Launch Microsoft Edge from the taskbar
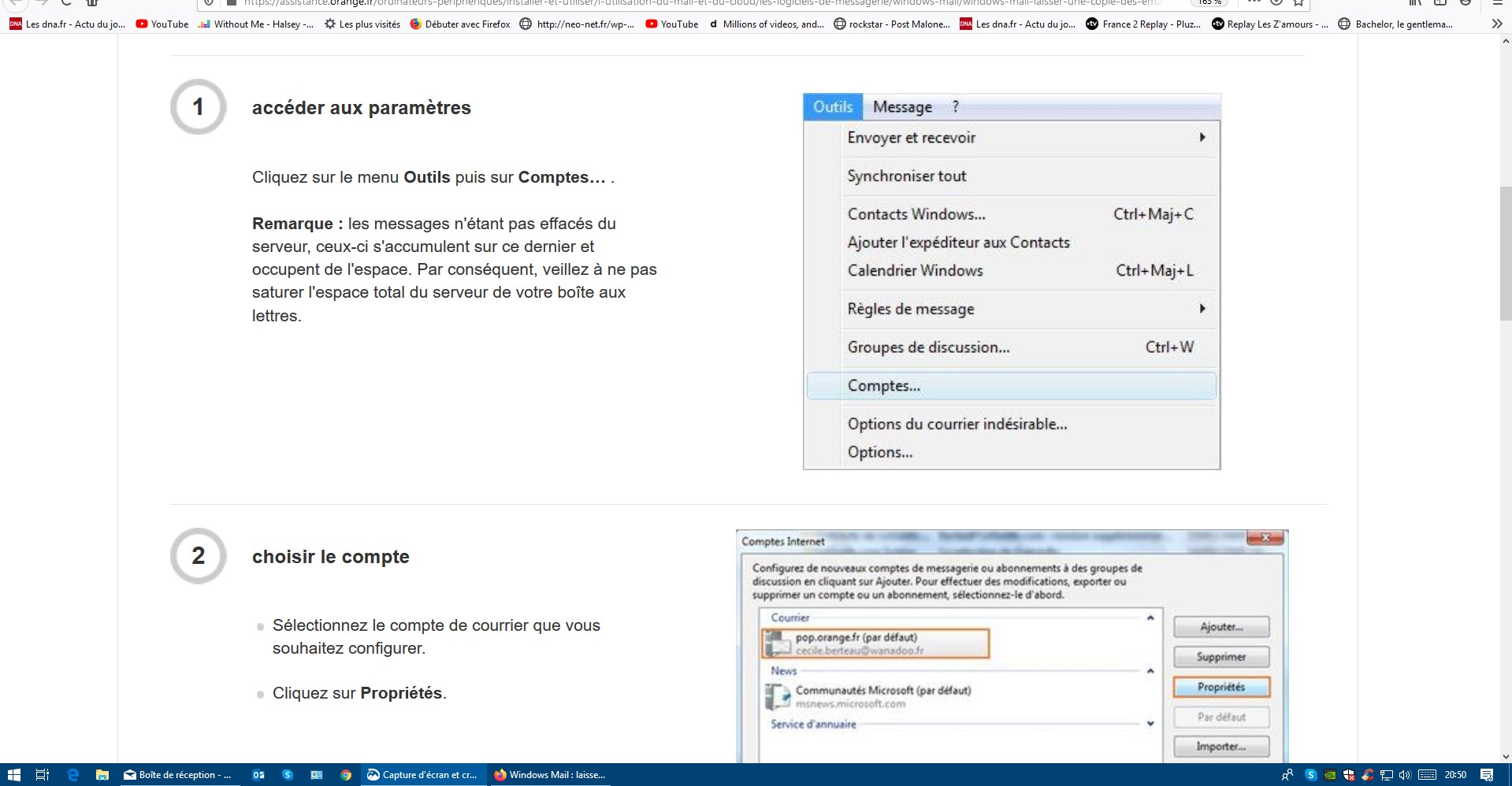Image resolution: width=1512 pixels, height=786 pixels. [72, 775]
